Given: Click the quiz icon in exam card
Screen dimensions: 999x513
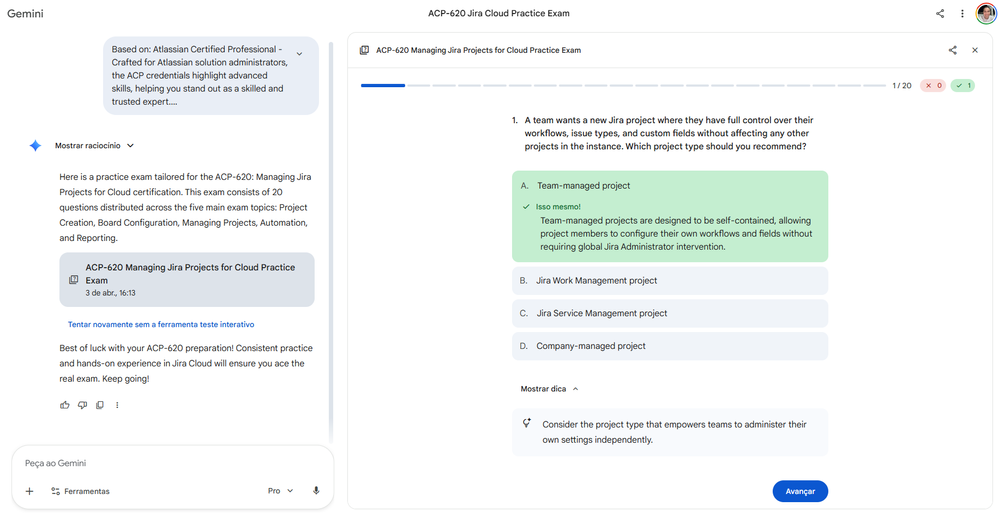Looking at the screenshot, I should (x=73, y=280).
